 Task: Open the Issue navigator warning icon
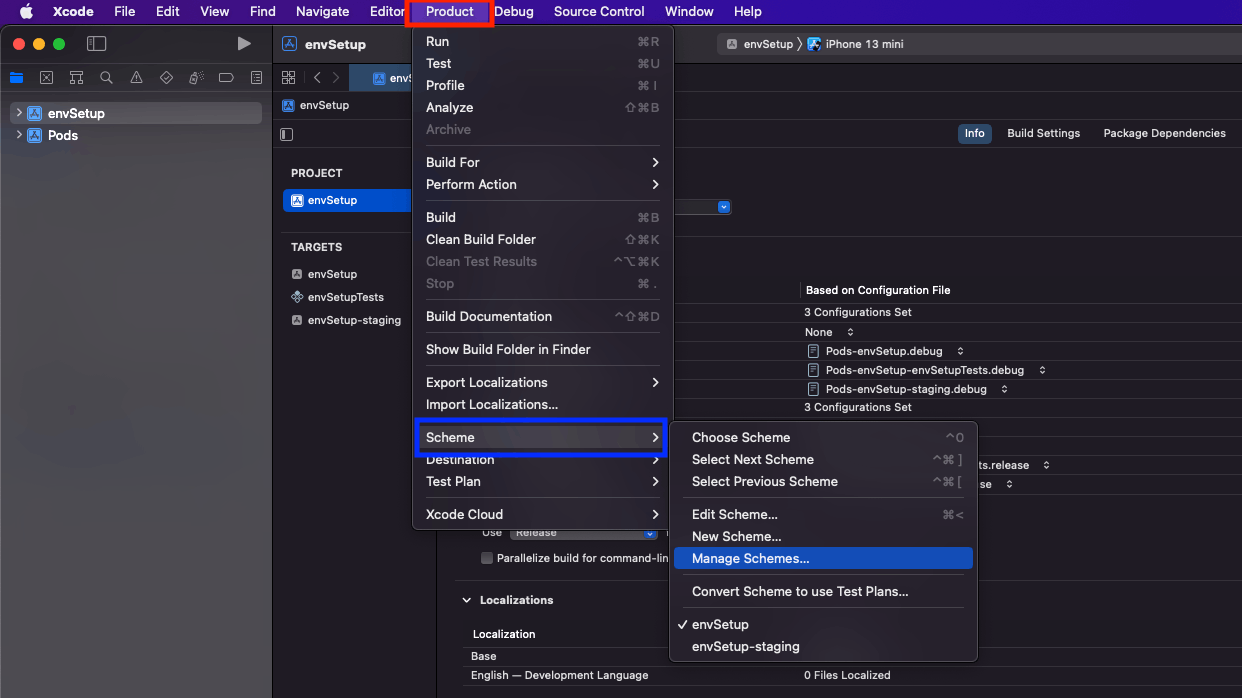tap(137, 78)
